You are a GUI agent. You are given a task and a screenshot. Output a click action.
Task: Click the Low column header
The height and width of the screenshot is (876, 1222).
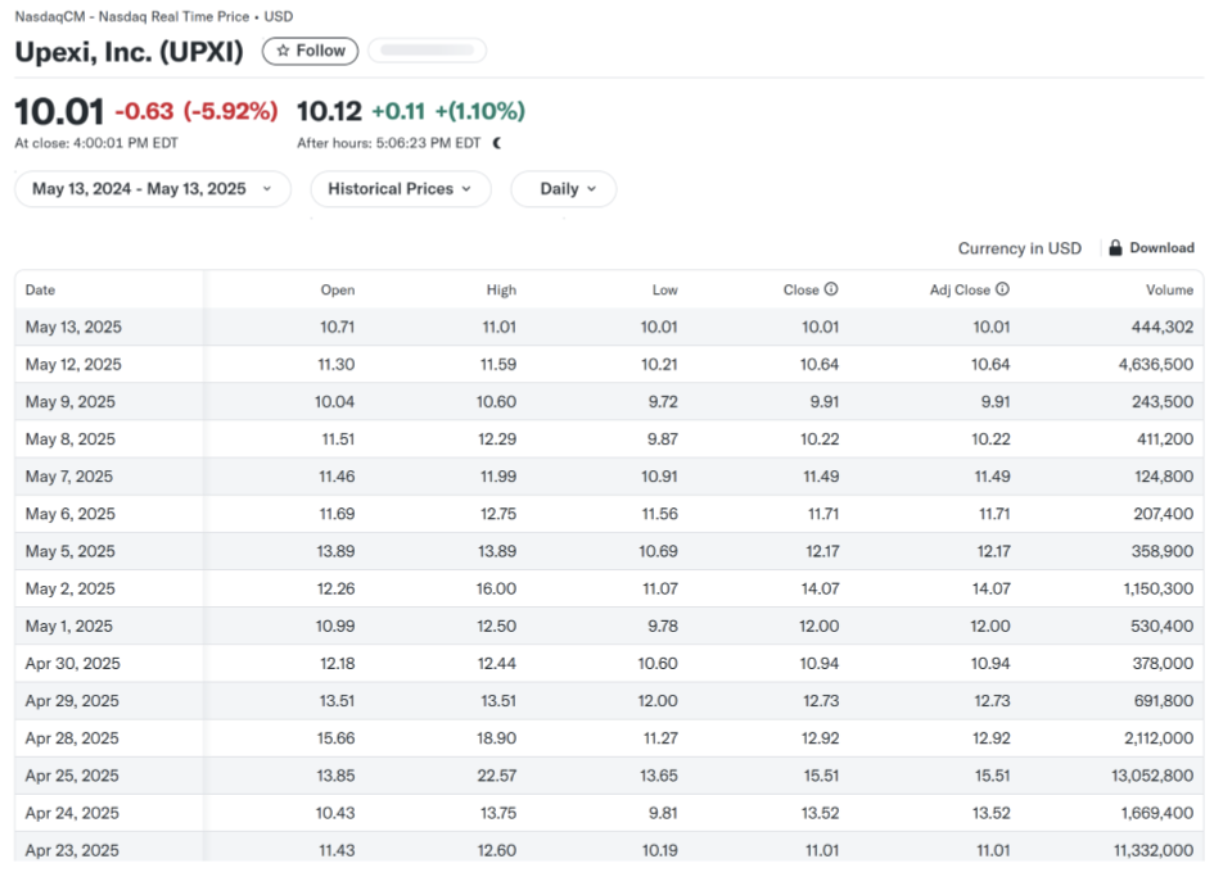click(x=665, y=290)
